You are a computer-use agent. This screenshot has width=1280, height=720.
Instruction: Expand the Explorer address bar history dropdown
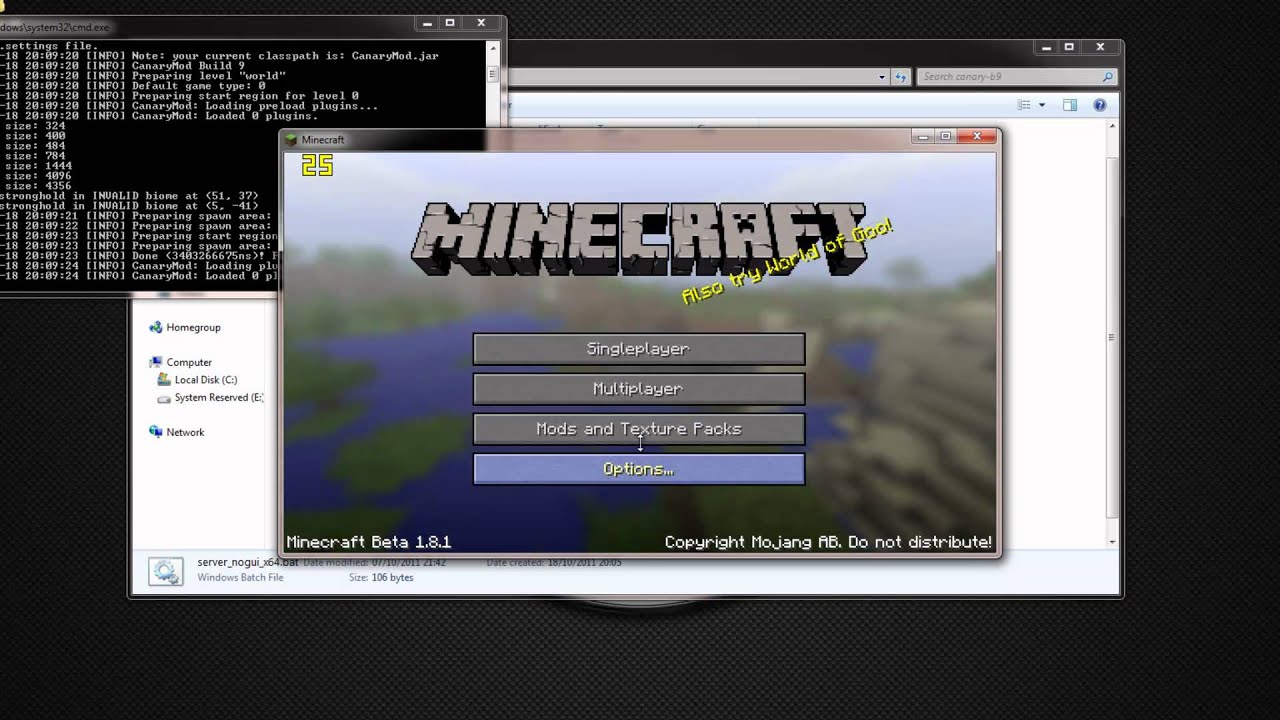coord(882,77)
